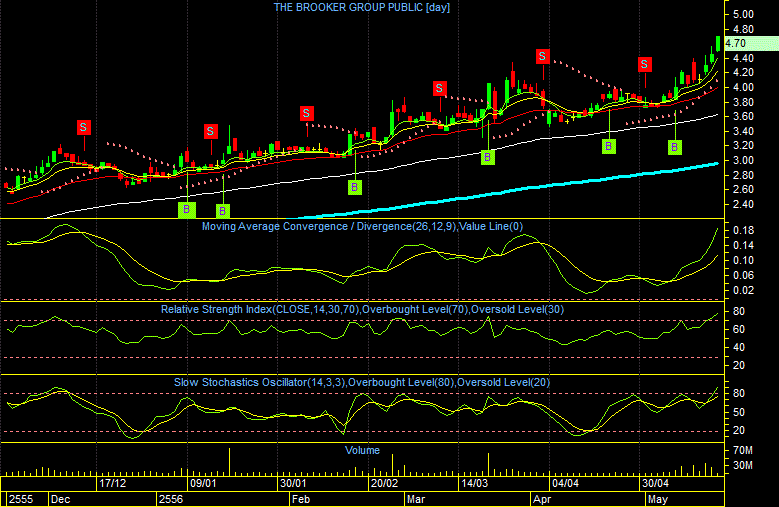Click the S sell marker just after 09/01
Image resolution: width=779 pixels, height=507 pixels.
[x=211, y=132]
